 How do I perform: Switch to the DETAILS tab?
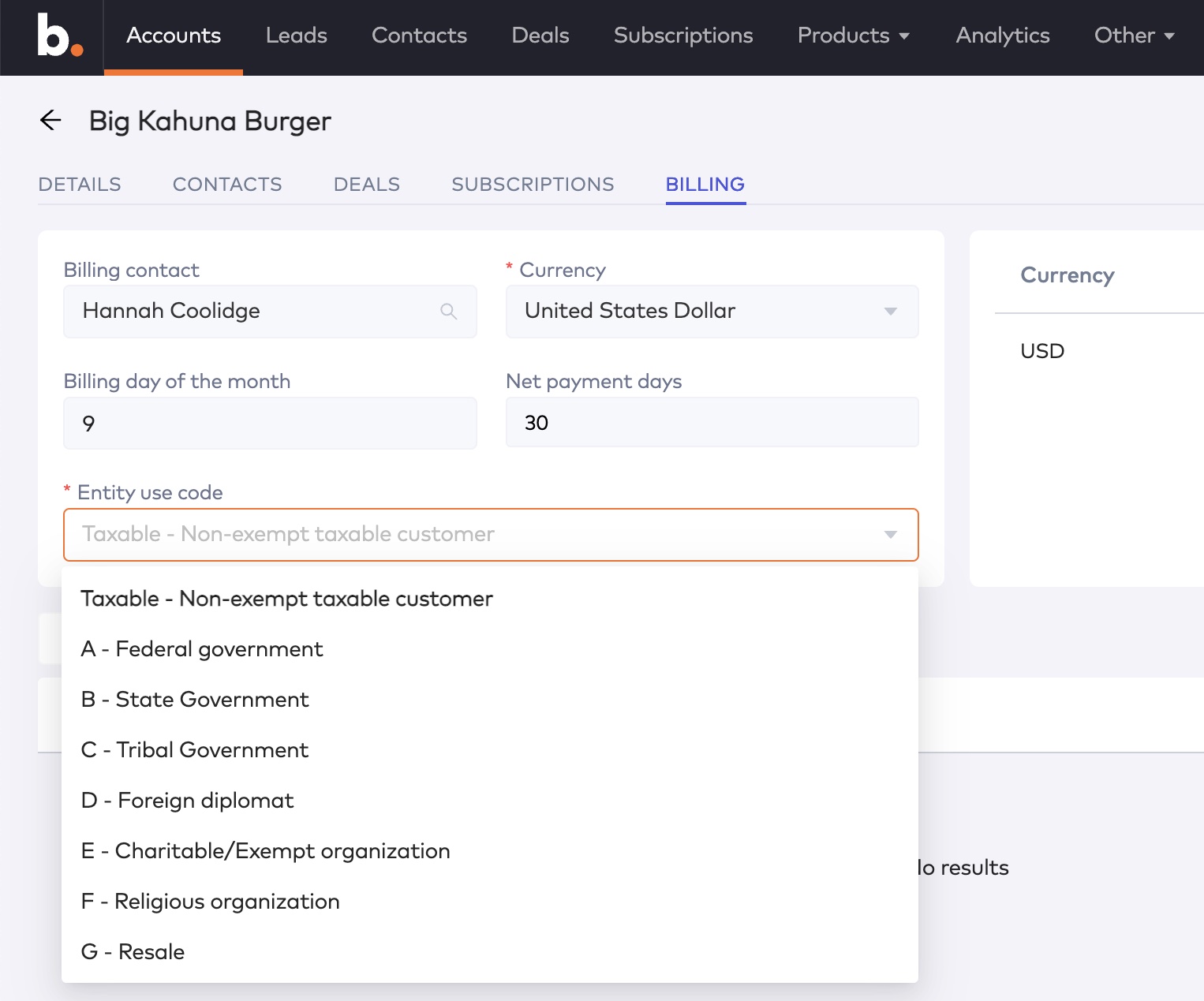pos(80,185)
